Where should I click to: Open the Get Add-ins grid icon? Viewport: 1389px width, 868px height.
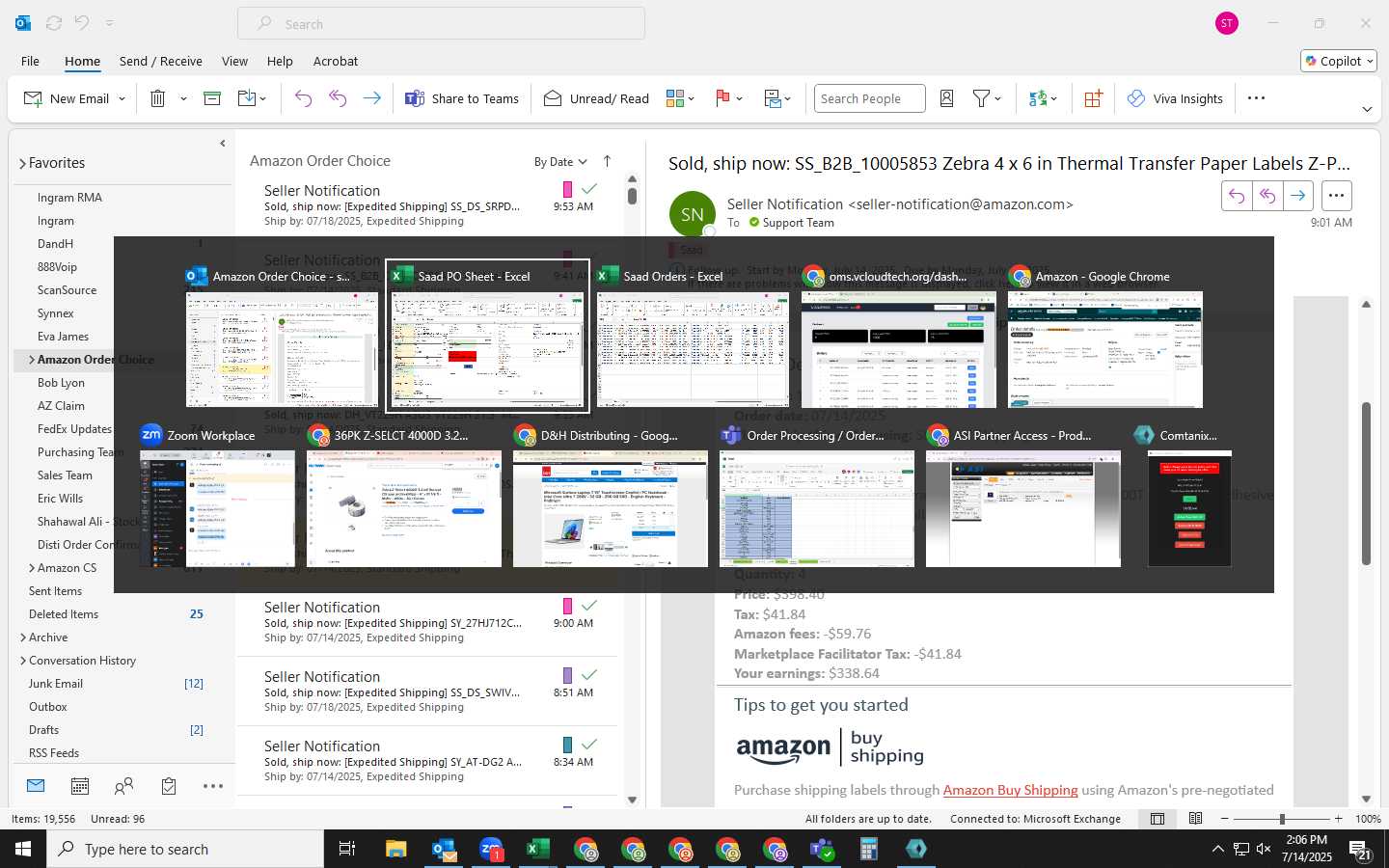pos(1093,98)
